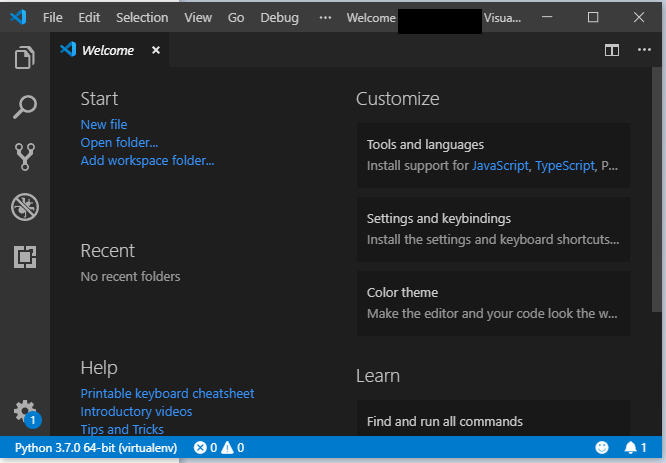
Task: Click the Add workspace folder... link
Action: (x=147, y=161)
